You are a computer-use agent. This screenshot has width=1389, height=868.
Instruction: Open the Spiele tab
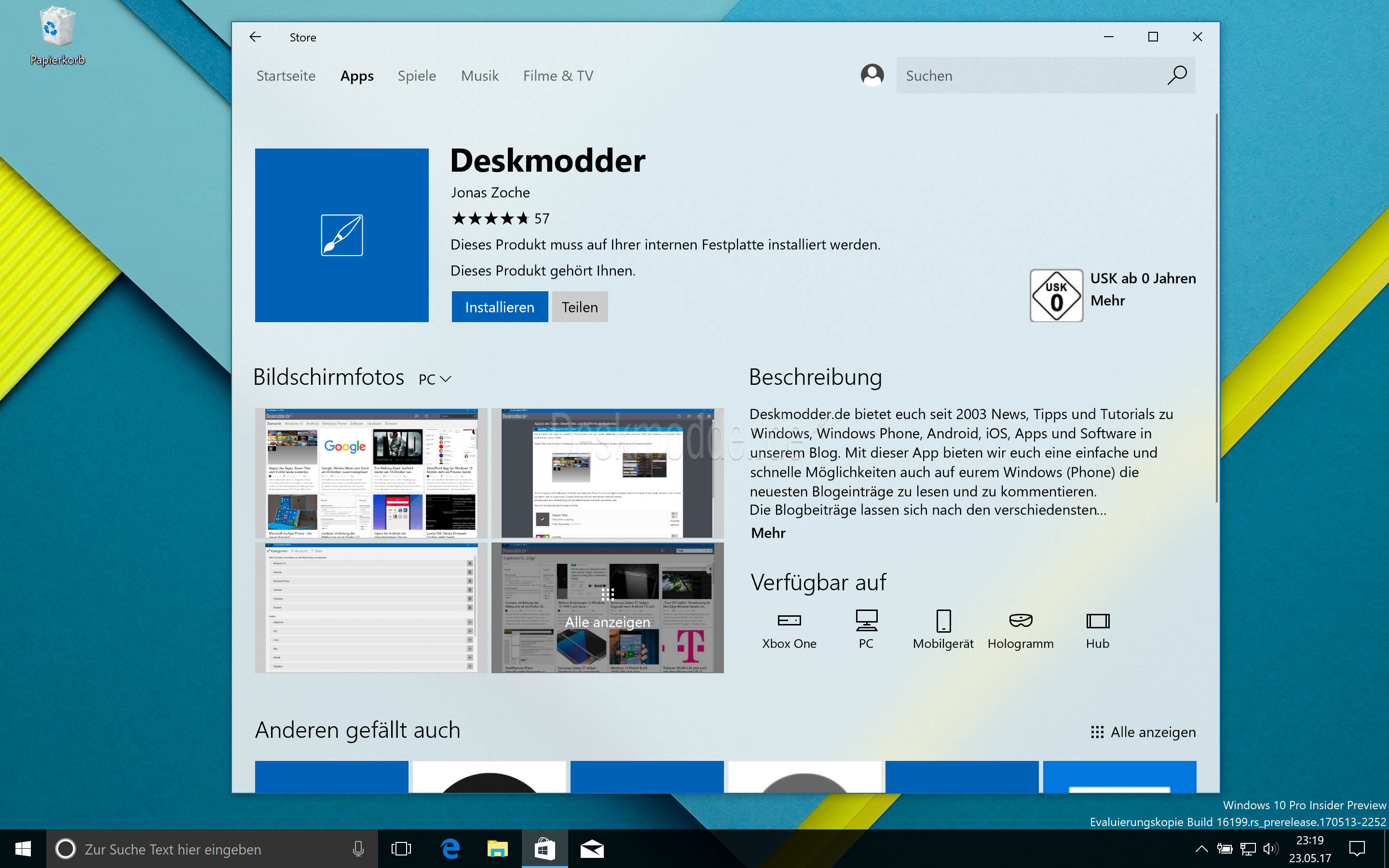417,76
